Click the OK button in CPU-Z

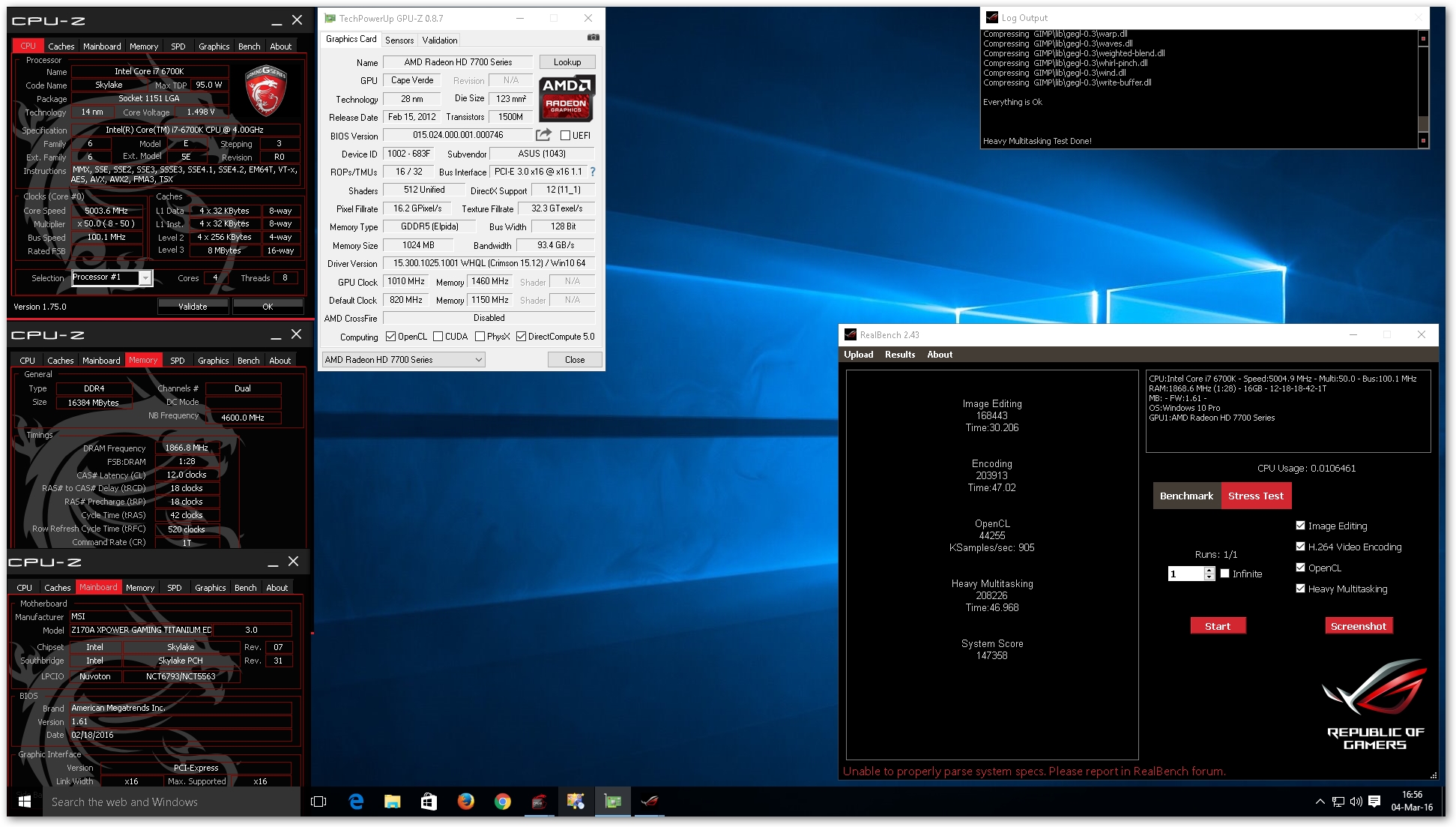click(x=268, y=307)
